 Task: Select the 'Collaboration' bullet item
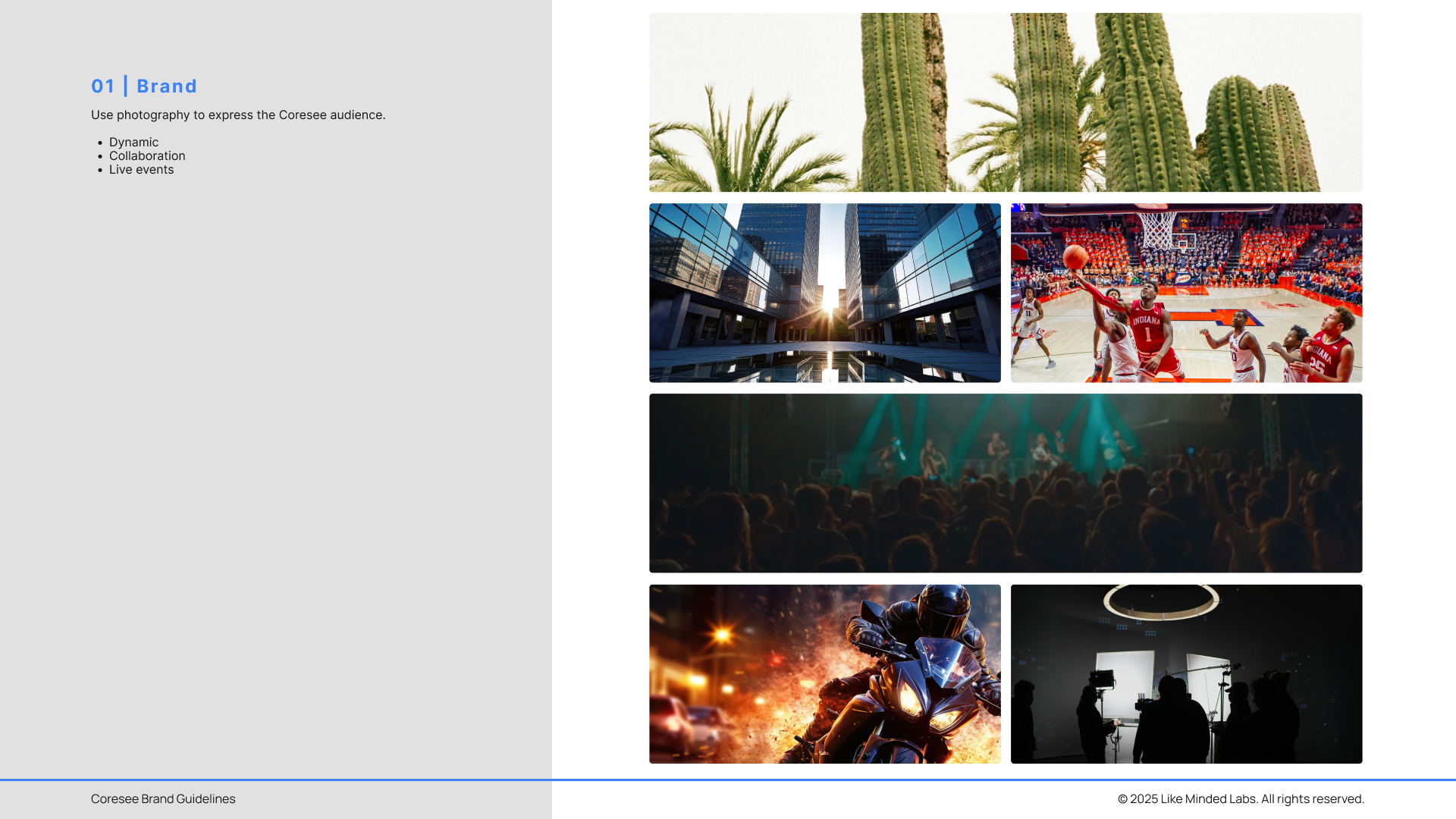pos(147,156)
